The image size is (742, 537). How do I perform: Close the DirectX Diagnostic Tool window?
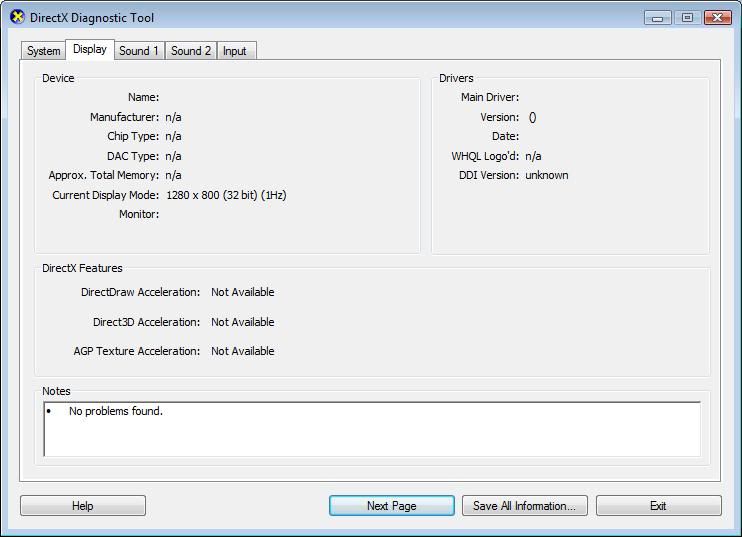coord(717,18)
